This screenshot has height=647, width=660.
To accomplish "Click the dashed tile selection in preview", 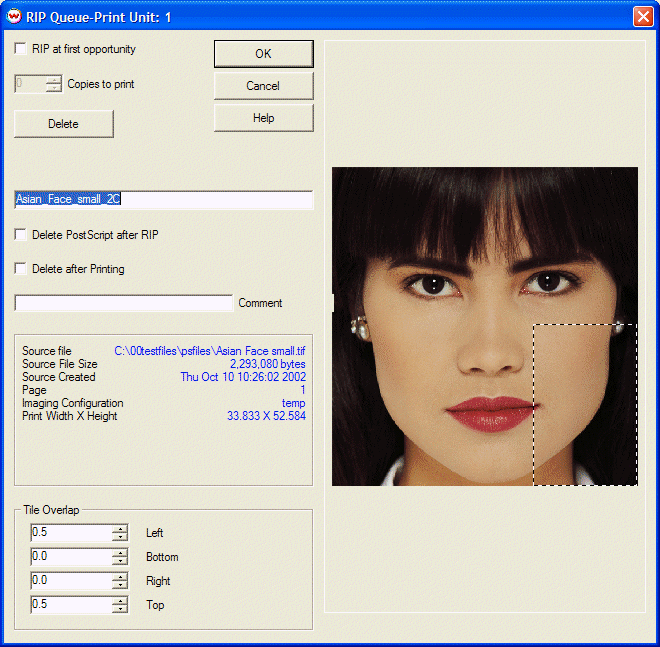I will pos(584,404).
